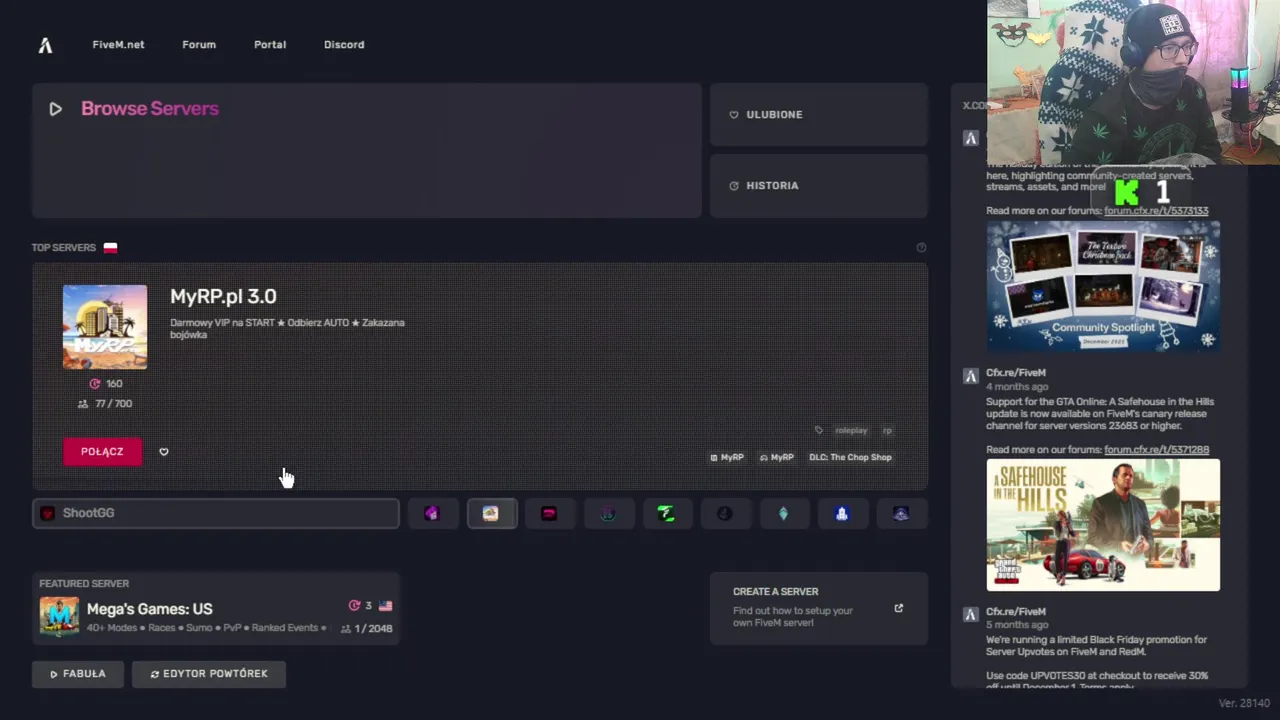Click the Polish flag next to Top Servers
This screenshot has width=1280, height=720.
pyautogui.click(x=110, y=248)
